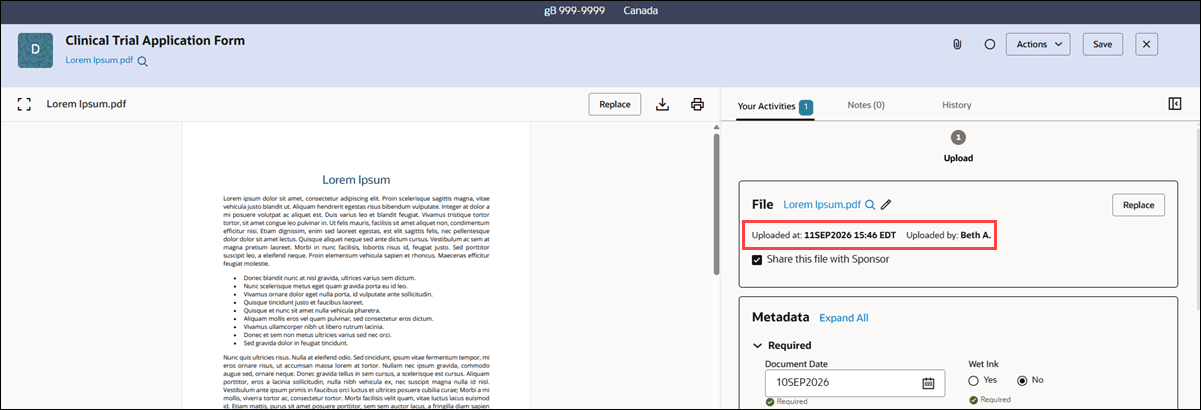The height and width of the screenshot is (410, 1201).
Task: Open Lorem Ipsum.pdf link in File section
Action: 822,204
